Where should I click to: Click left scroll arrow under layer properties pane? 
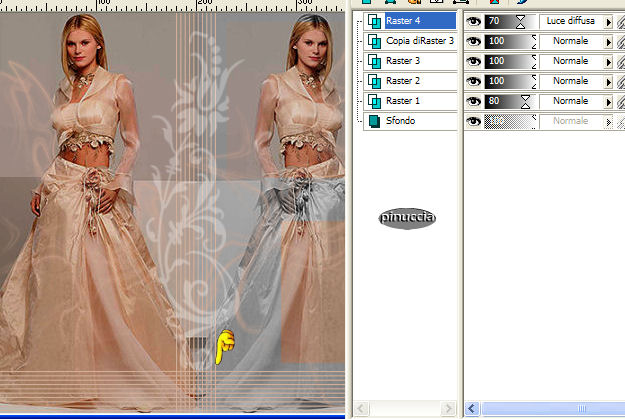(472, 409)
